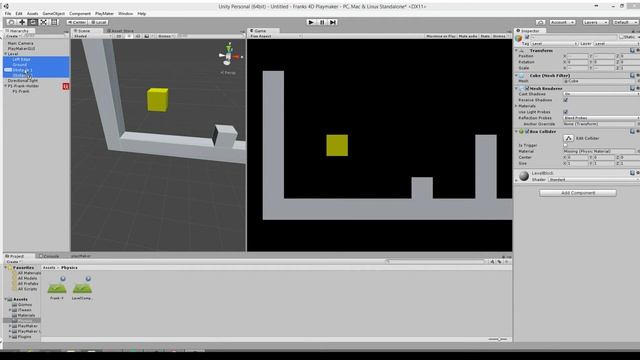
Task: Open the GameObject menu
Action: (53, 13)
